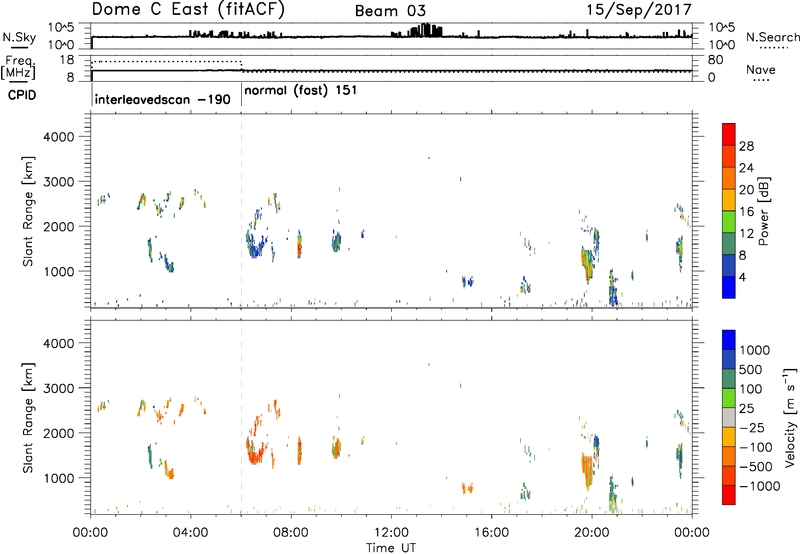Click the 'Velocity [m s-1]' color bar label

(790, 417)
